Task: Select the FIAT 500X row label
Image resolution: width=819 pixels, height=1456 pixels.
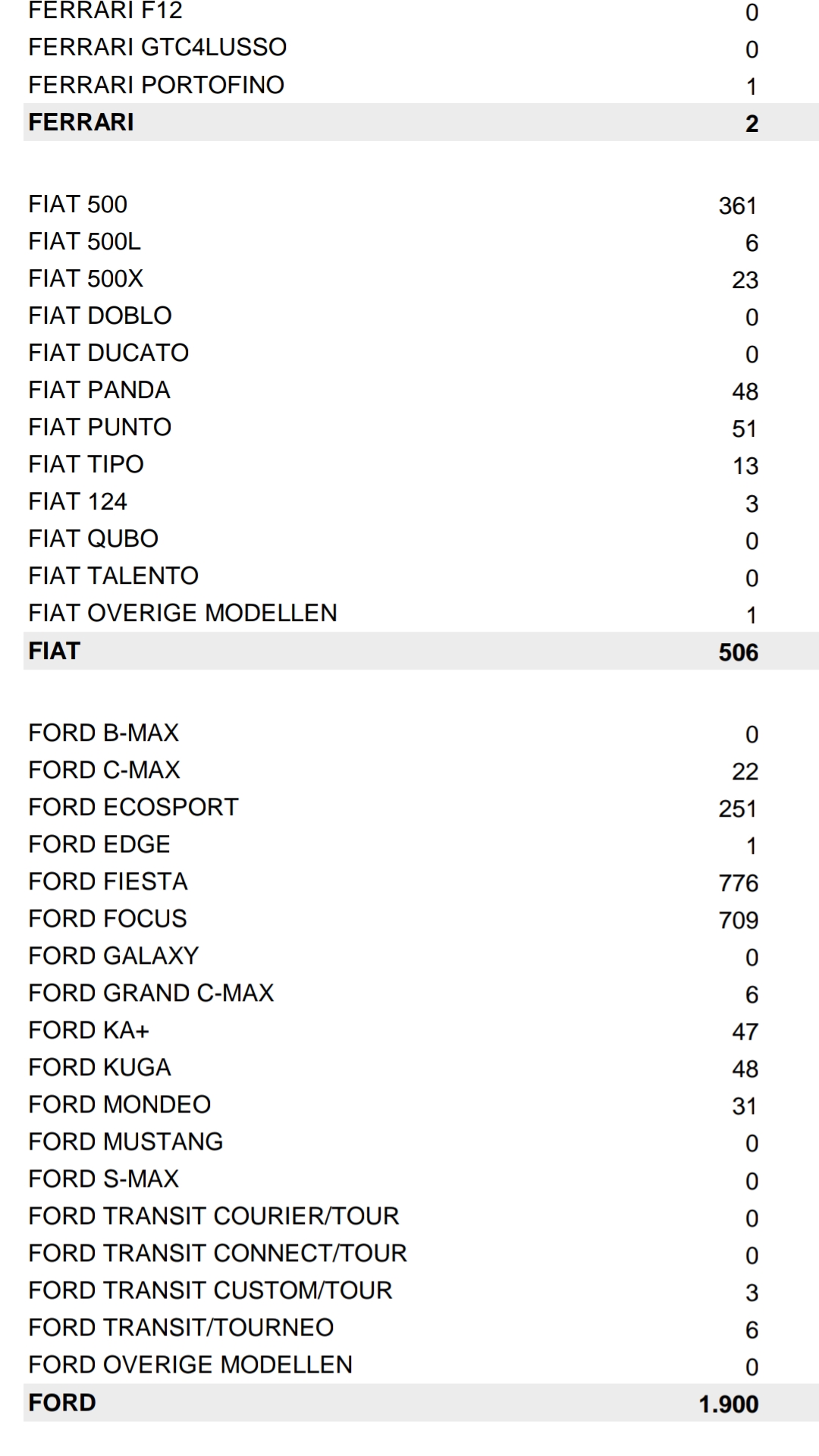Action: [86, 278]
